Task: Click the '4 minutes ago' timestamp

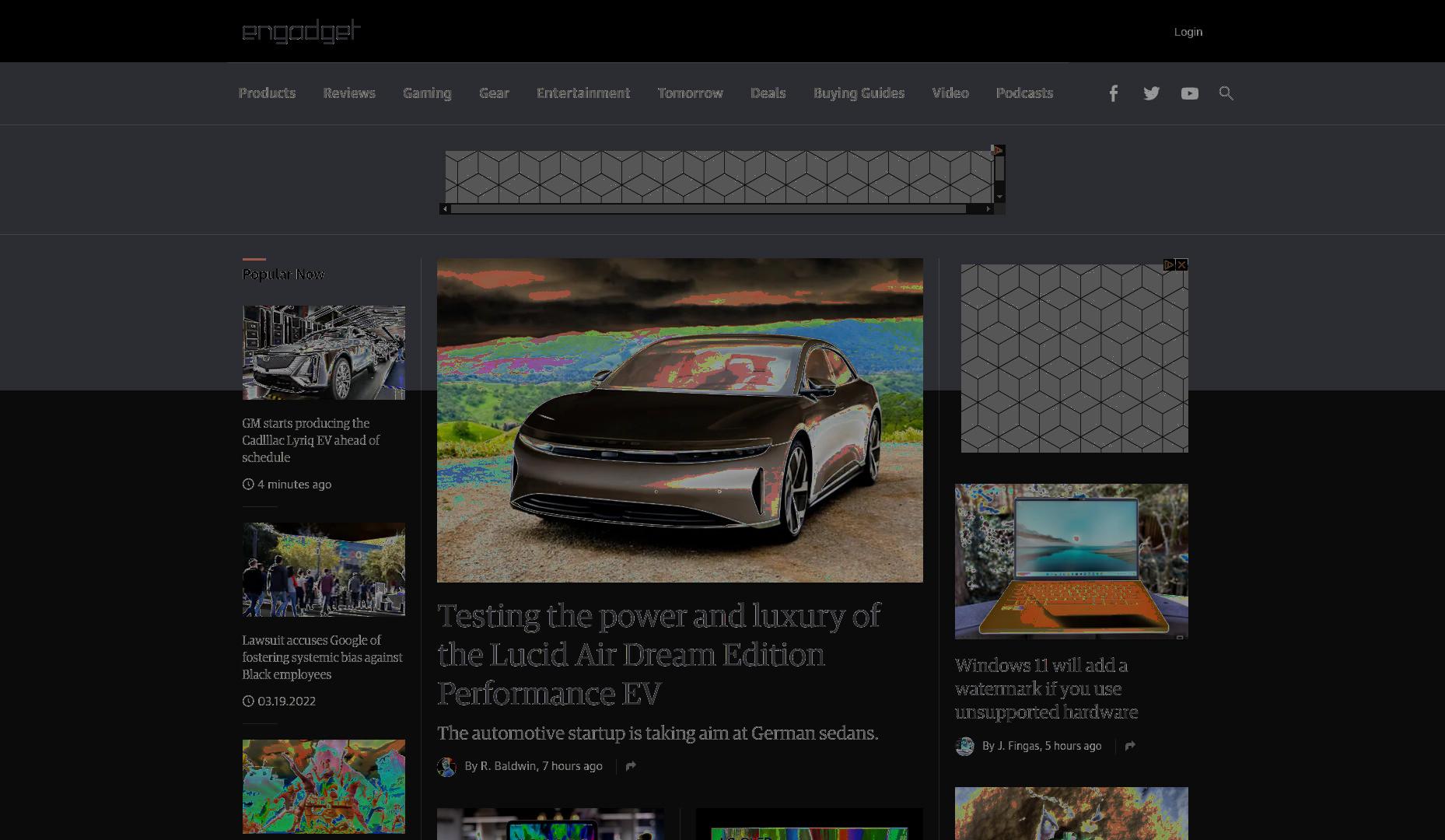Action: 294,484
